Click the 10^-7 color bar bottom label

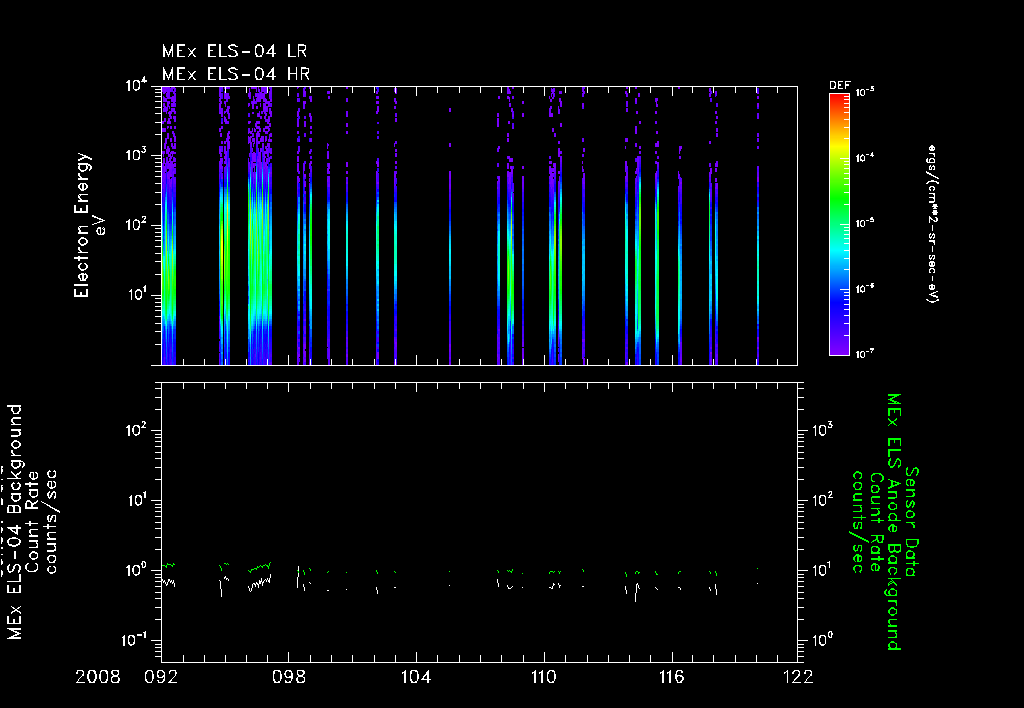tap(865, 354)
